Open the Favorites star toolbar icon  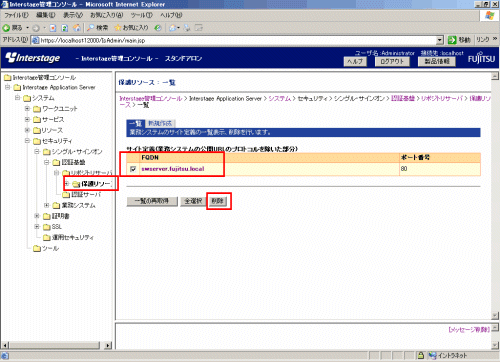tap(117, 28)
